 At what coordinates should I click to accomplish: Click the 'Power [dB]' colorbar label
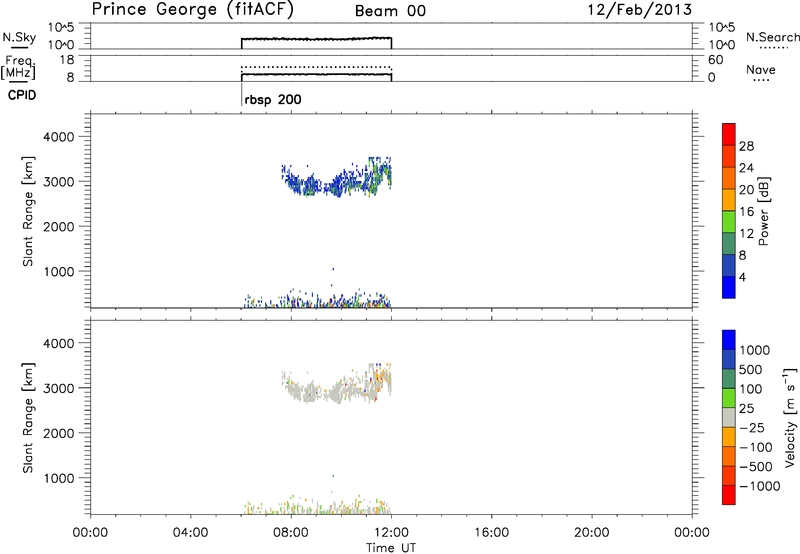click(764, 211)
